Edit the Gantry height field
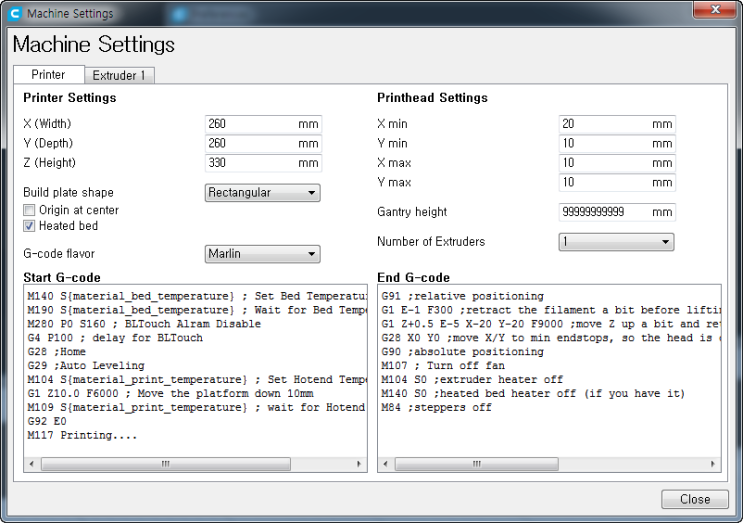Image resolution: width=743 pixels, height=523 pixels. pyautogui.click(x=617, y=212)
